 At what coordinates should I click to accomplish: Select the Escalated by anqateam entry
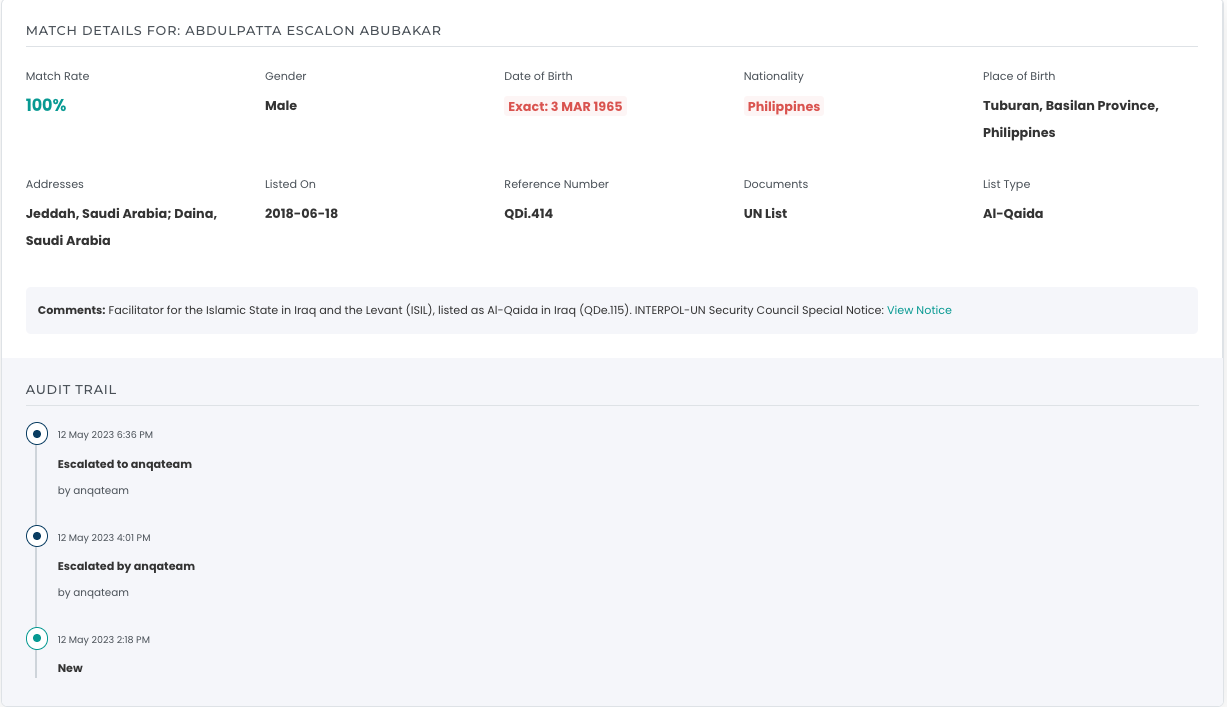click(126, 566)
